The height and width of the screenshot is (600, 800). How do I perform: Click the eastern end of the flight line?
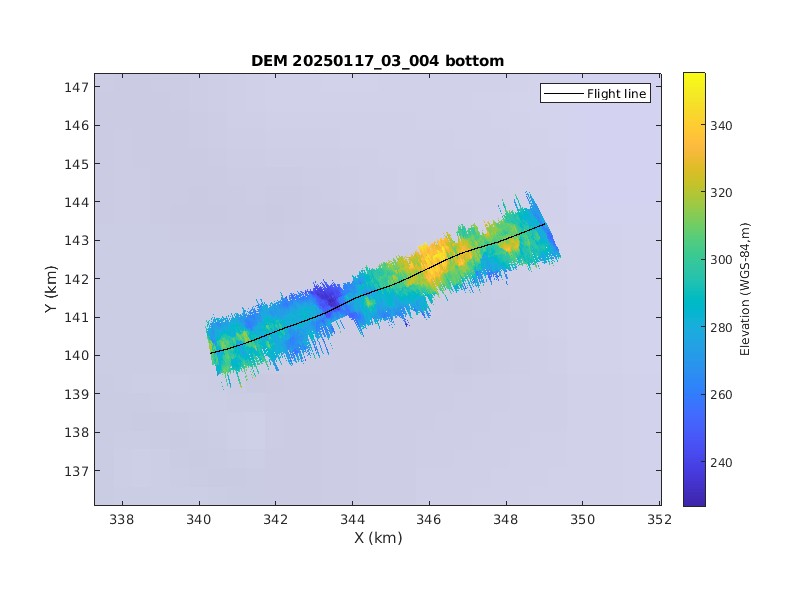pos(544,224)
